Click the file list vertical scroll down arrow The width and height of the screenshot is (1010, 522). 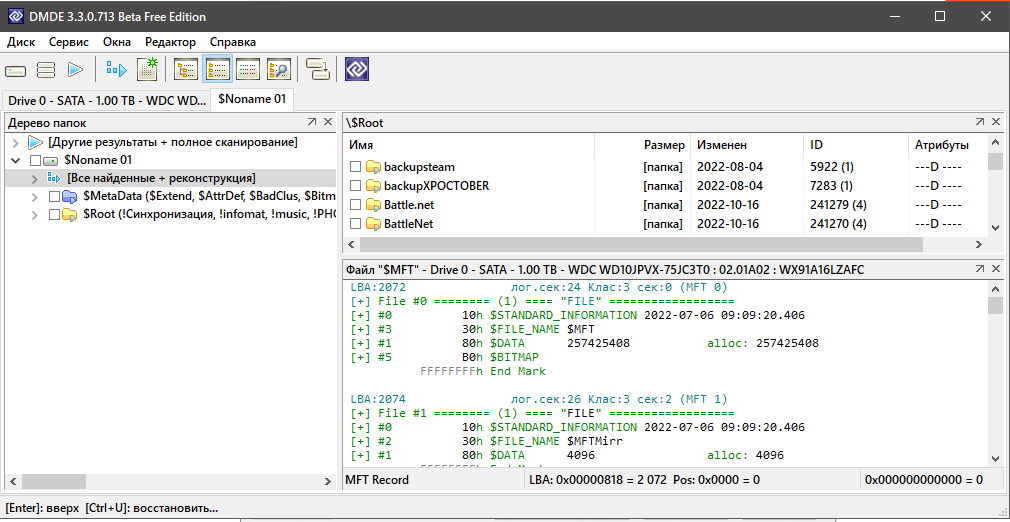[x=995, y=227]
